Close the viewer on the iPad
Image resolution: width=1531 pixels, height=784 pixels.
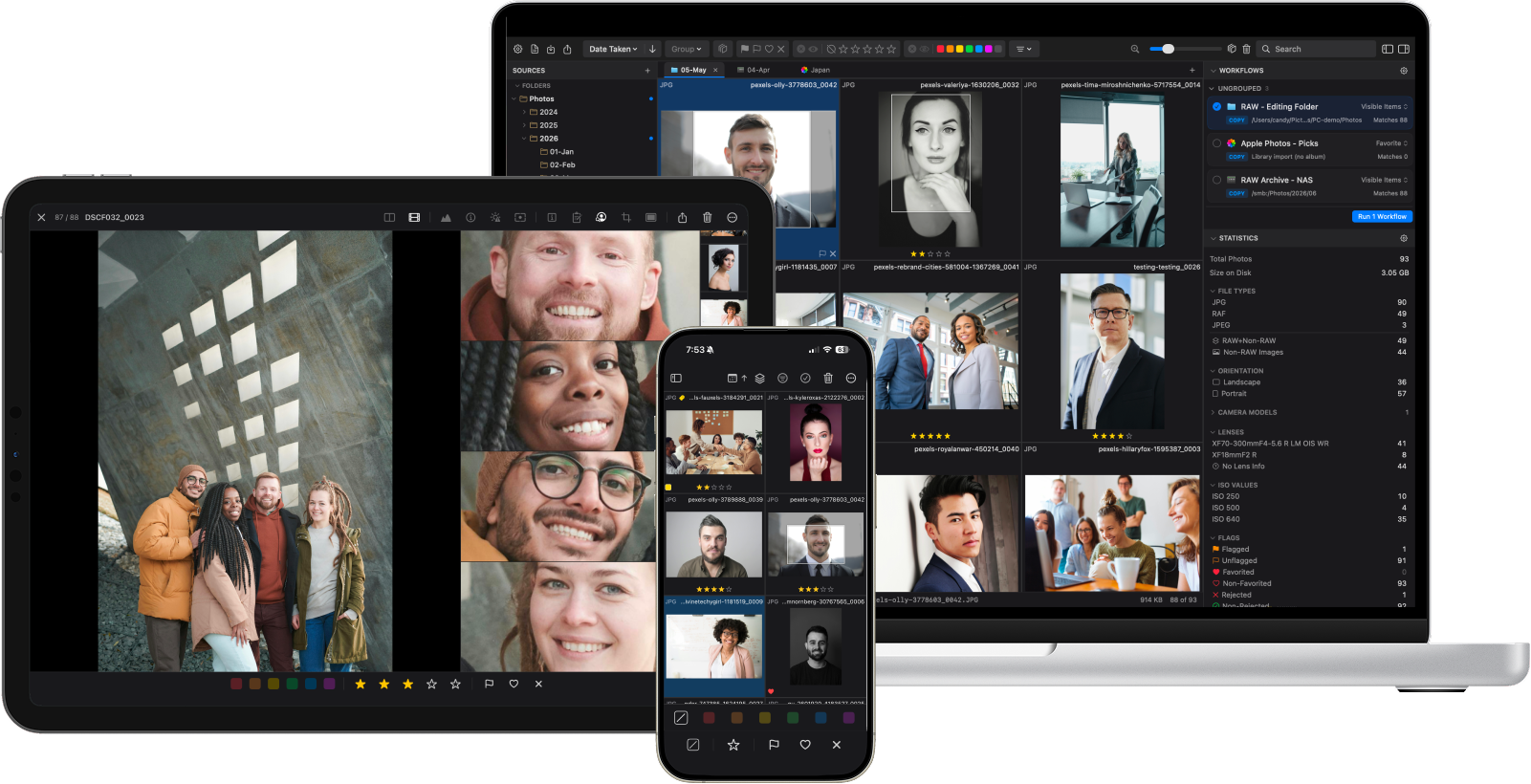click(41, 217)
